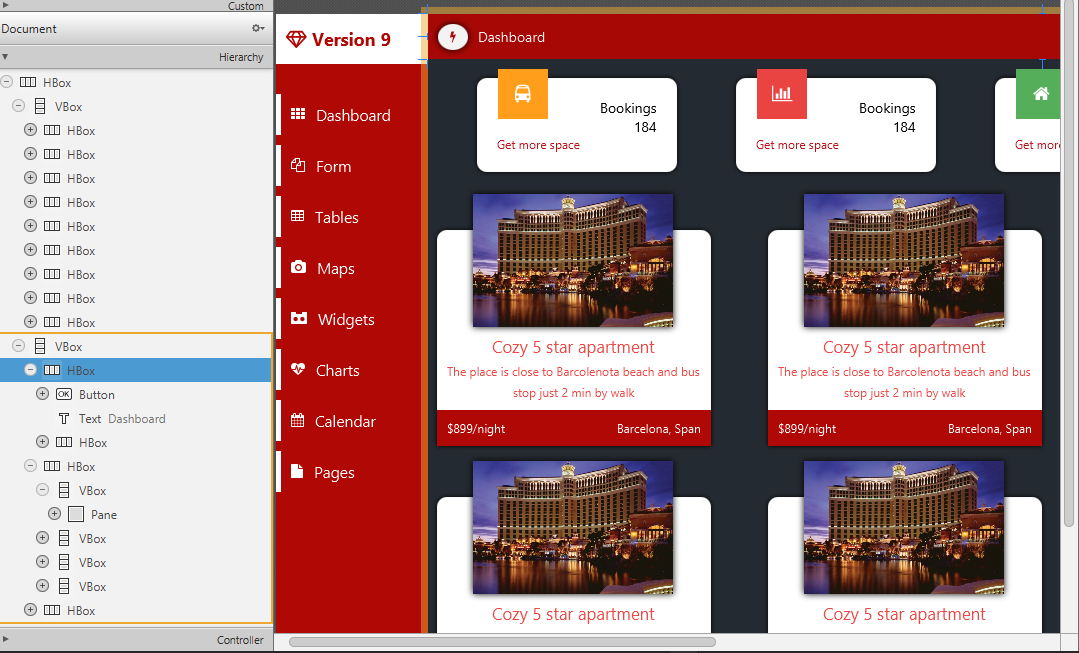The image size is (1079, 653).
Task: Expand the Button node in the Hierarchy
Action: pos(41,394)
